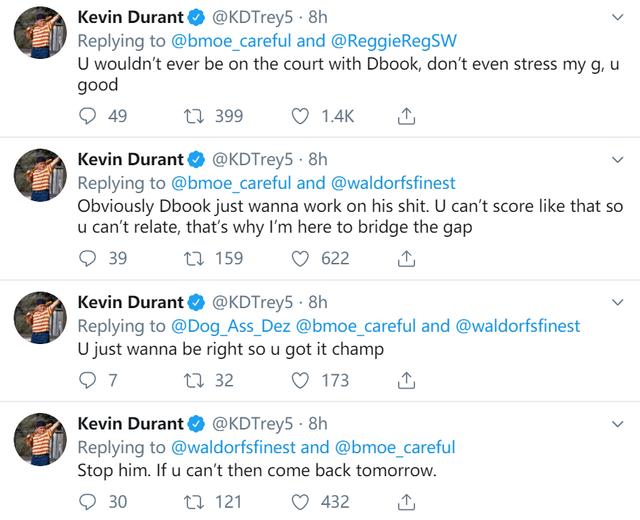Open @KDTrey5 handle on the last tweet
The width and height of the screenshot is (640, 520).
(252, 424)
